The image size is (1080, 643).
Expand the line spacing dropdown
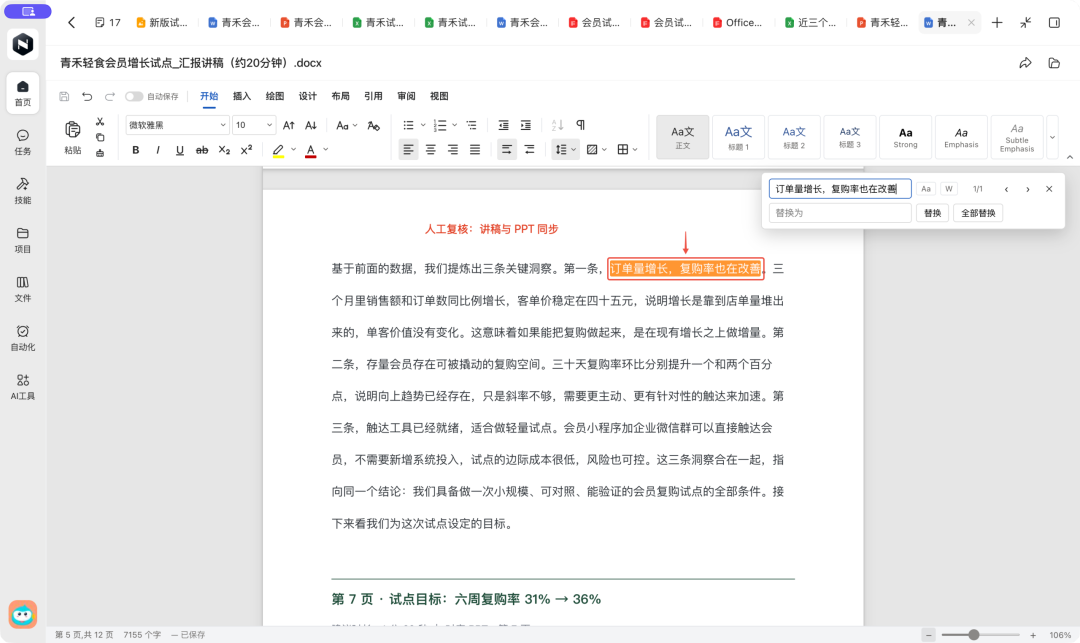coord(573,149)
